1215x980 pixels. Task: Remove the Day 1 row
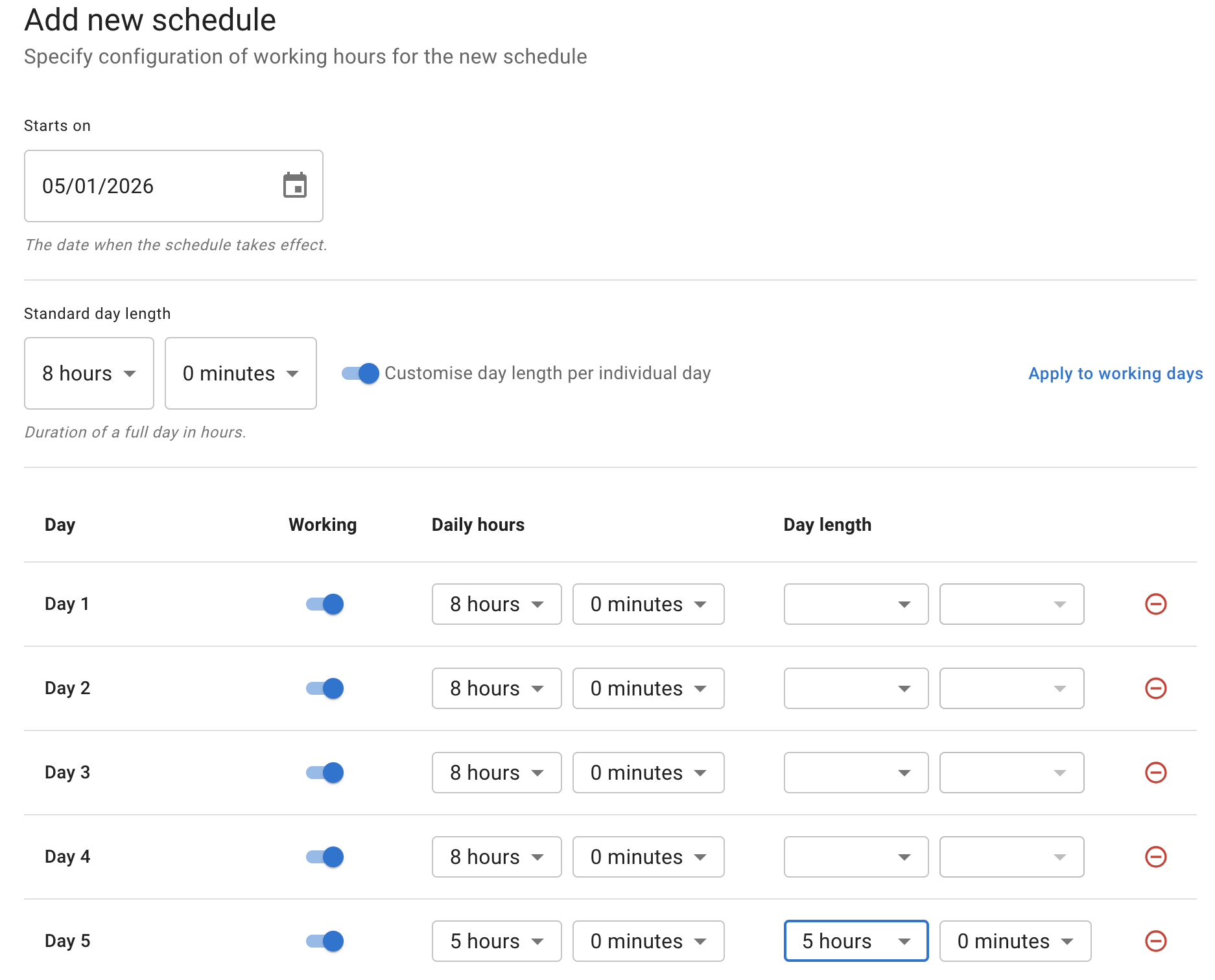[1157, 604]
